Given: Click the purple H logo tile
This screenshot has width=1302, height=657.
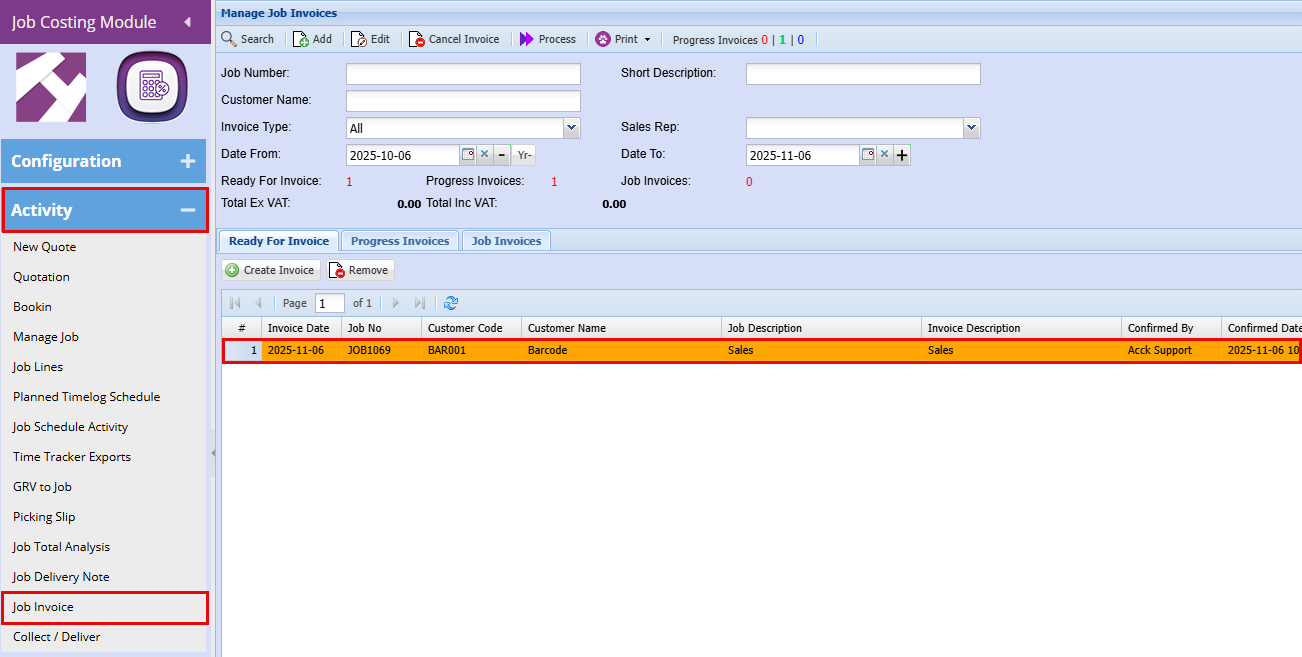Looking at the screenshot, I should click(x=51, y=87).
